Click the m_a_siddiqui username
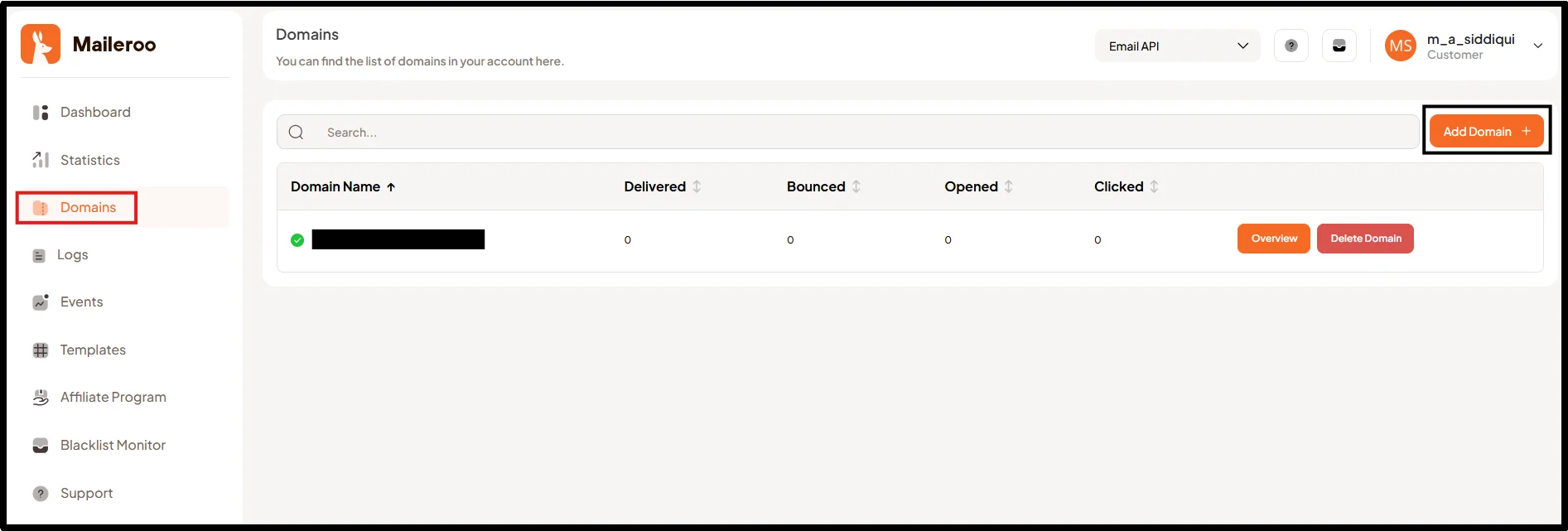This screenshot has height=531, width=1568. pos(1470,39)
